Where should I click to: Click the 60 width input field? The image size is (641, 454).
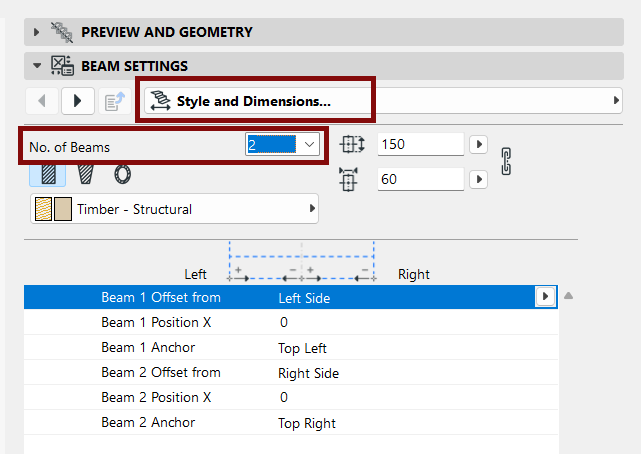point(421,179)
